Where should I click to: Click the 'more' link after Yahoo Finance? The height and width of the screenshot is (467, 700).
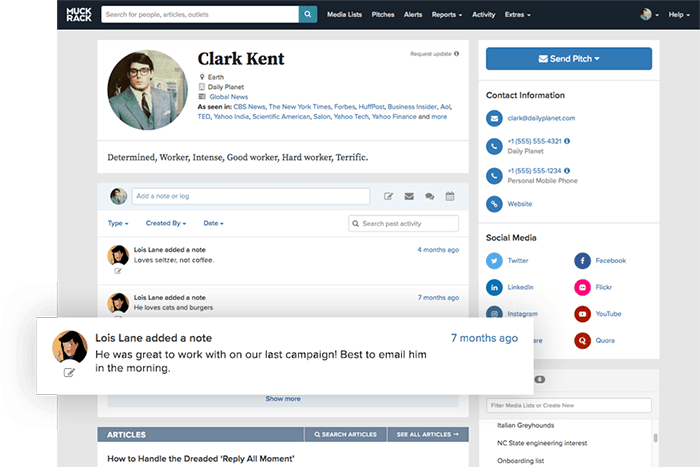pyautogui.click(x=439, y=117)
